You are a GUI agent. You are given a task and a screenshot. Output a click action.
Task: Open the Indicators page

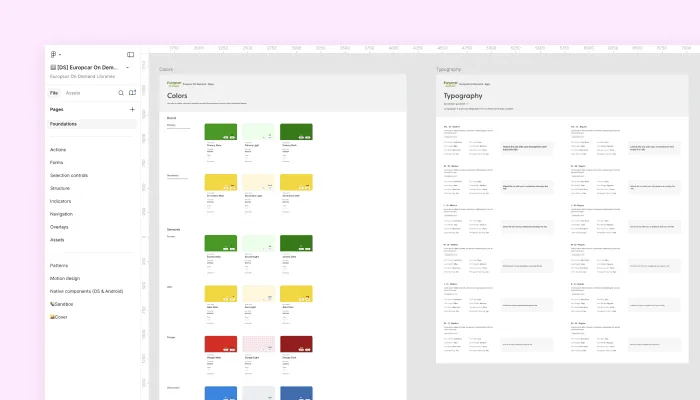pyautogui.click(x=61, y=201)
